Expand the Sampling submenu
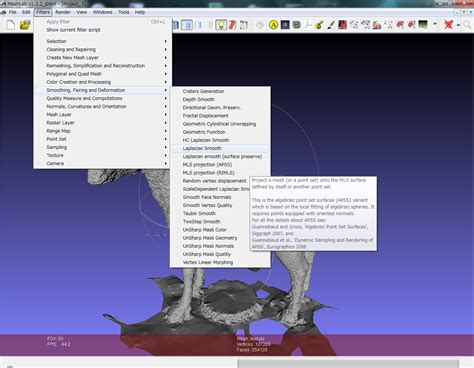Screen dimensions: 474x368 [x=103, y=147]
